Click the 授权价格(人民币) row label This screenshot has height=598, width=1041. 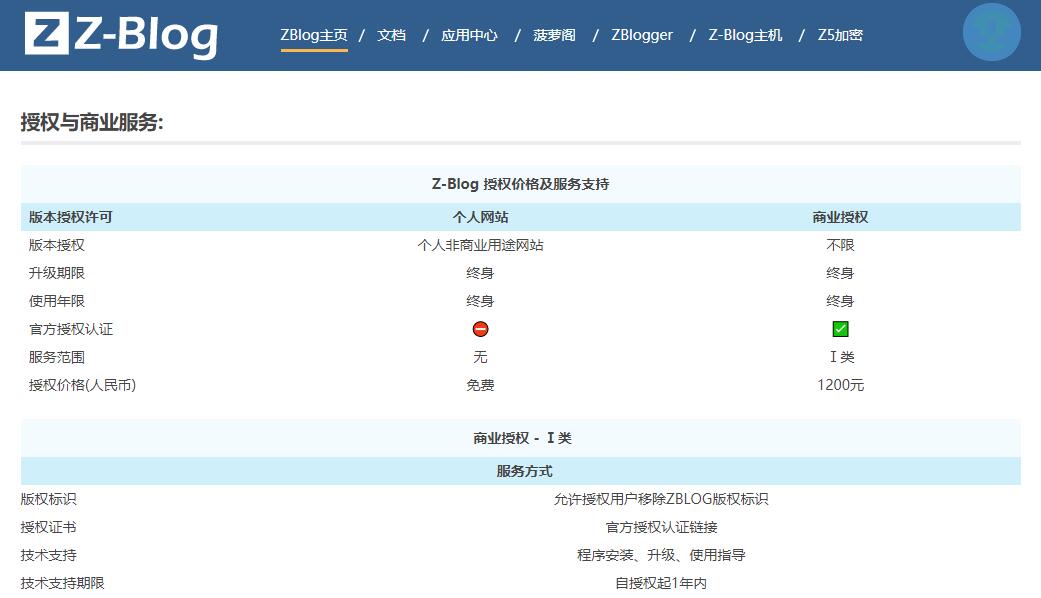pos(82,385)
